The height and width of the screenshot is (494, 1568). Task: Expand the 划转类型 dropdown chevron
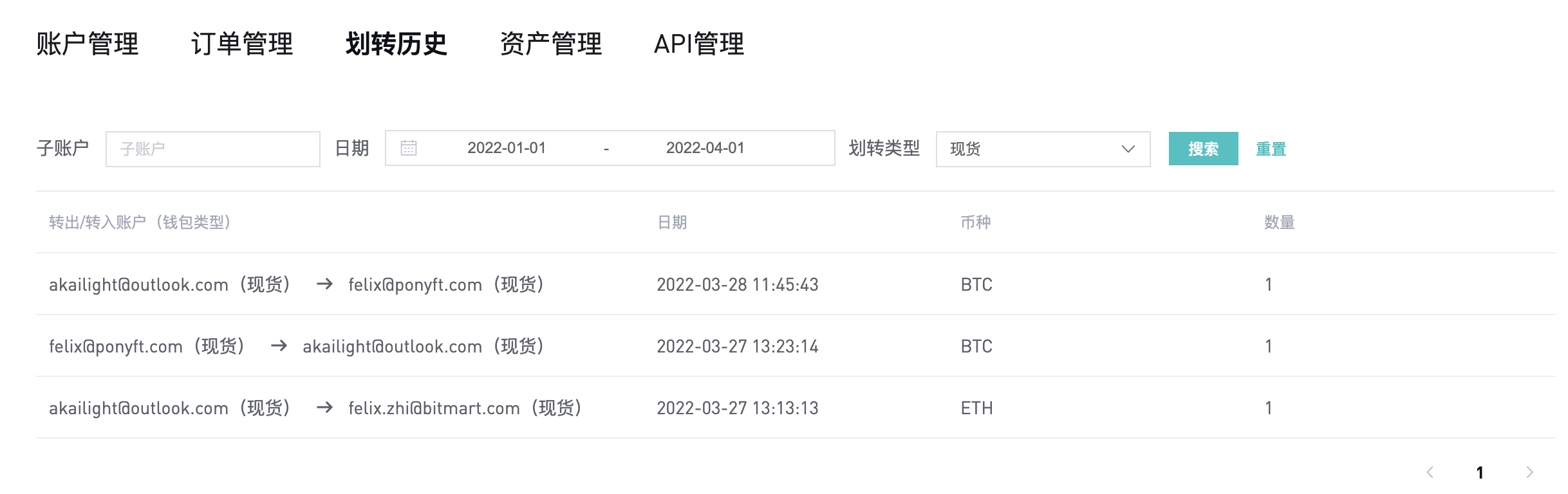tap(1128, 149)
